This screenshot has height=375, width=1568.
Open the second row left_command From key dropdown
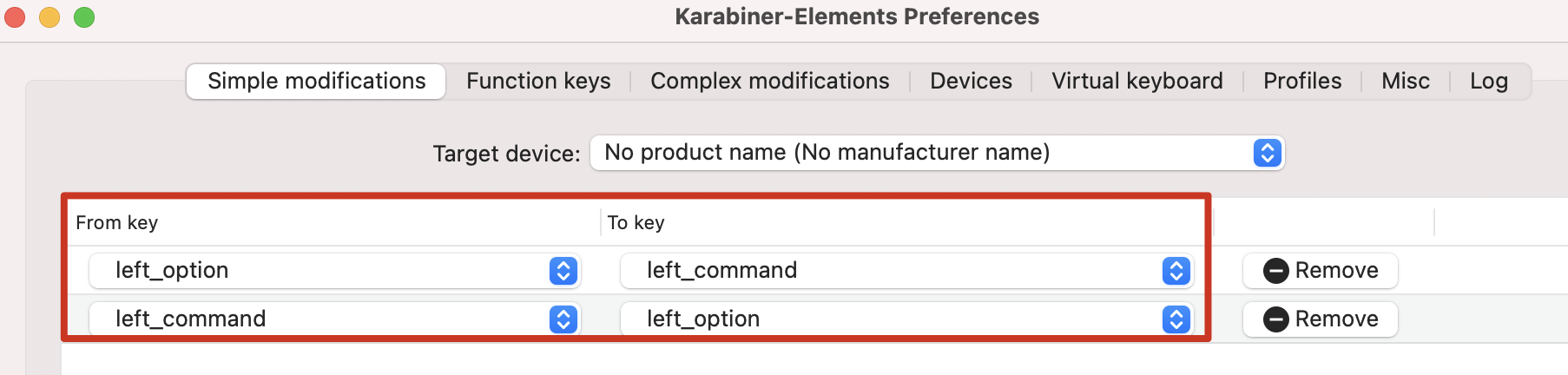click(x=334, y=319)
